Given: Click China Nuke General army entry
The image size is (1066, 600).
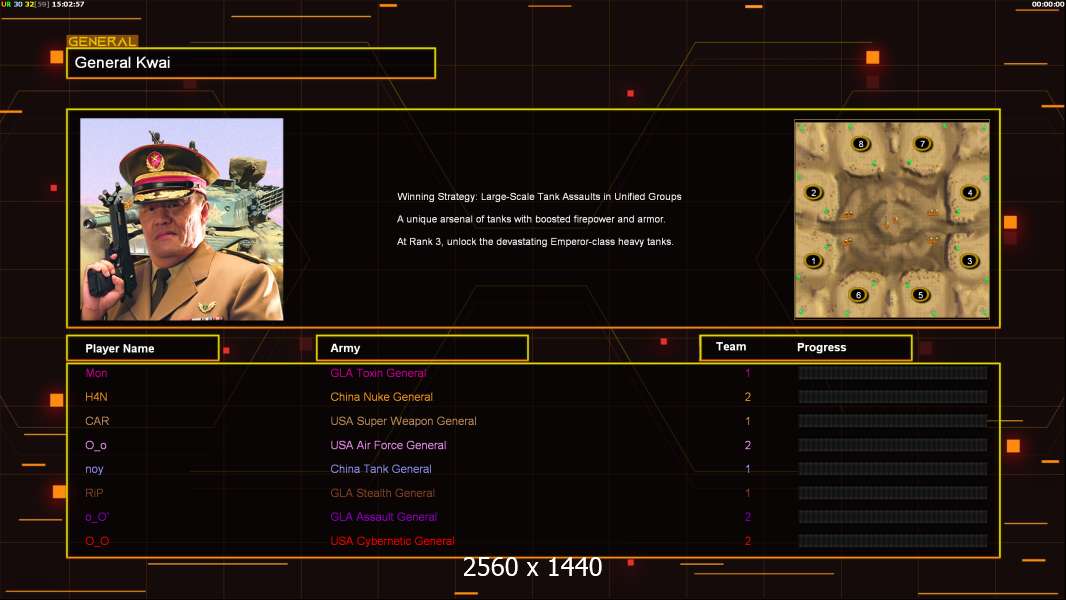Looking at the screenshot, I should (381, 397).
